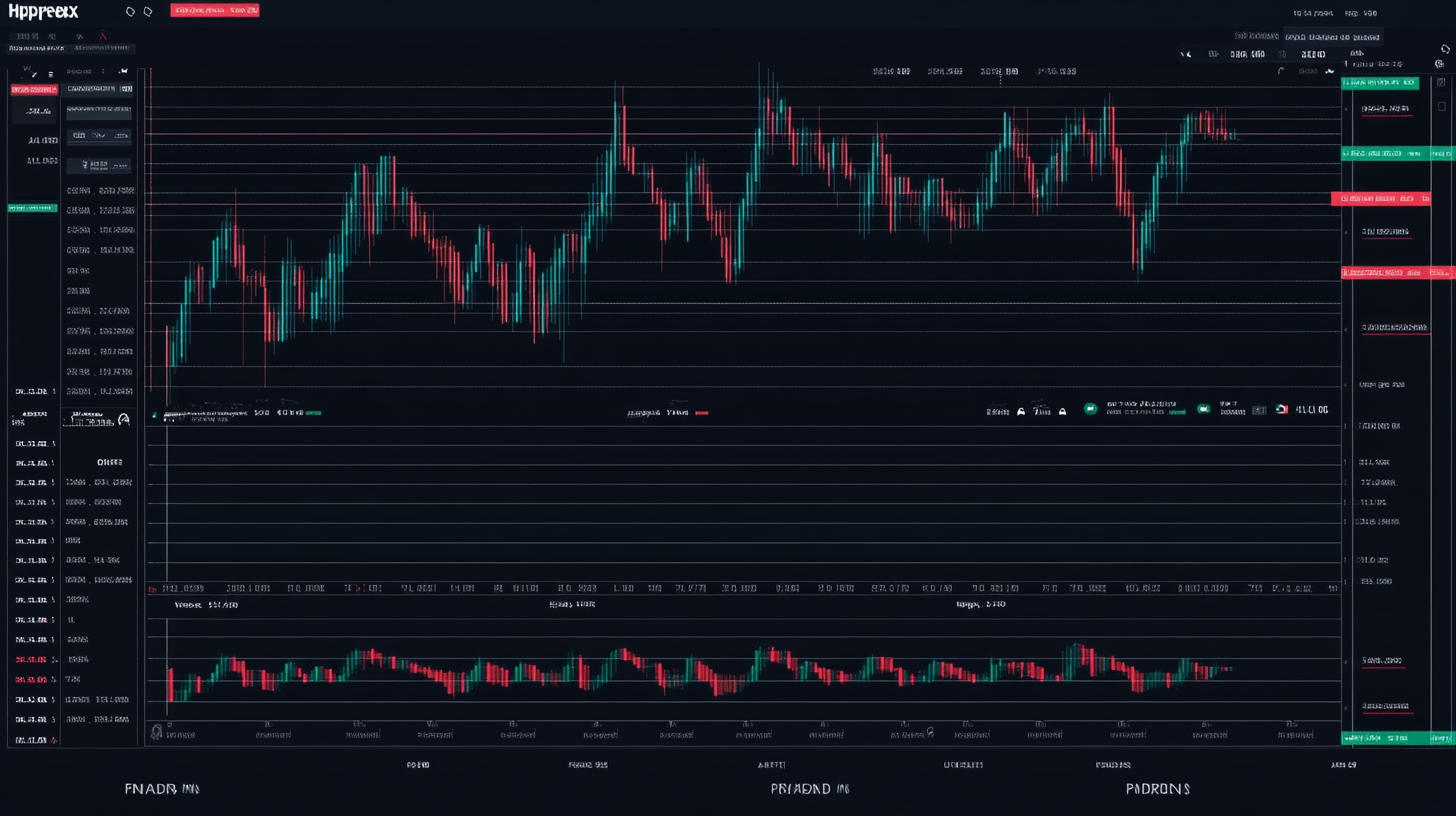Toggle the second lock icon near the volume label
The width and height of the screenshot is (1456, 816).
[1062, 412]
